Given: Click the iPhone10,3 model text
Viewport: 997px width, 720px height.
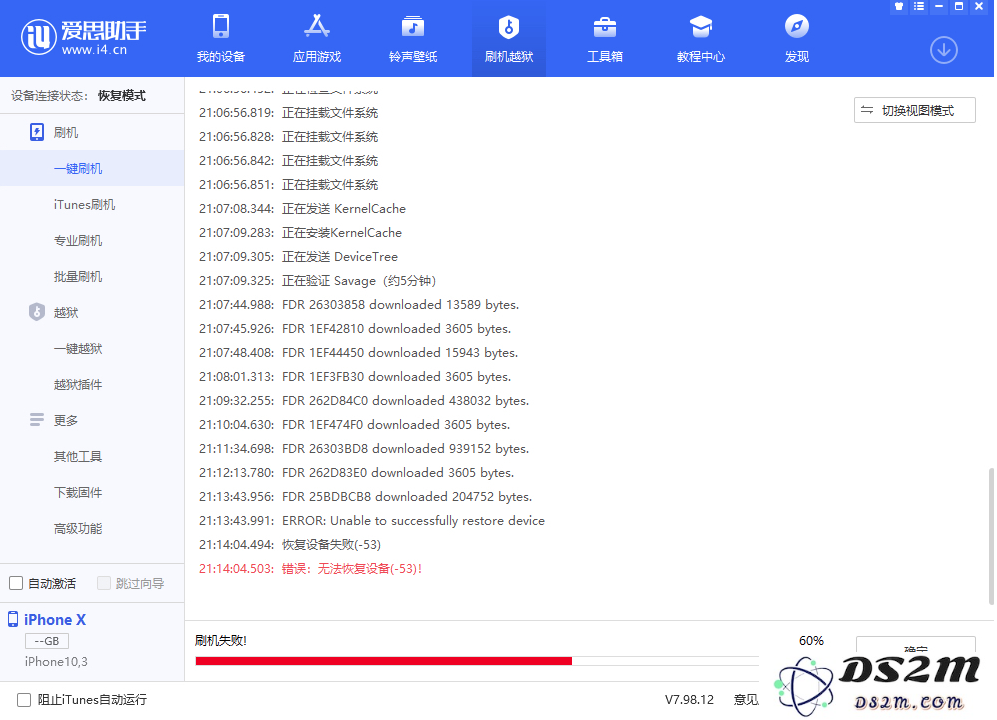Looking at the screenshot, I should (x=56, y=661).
